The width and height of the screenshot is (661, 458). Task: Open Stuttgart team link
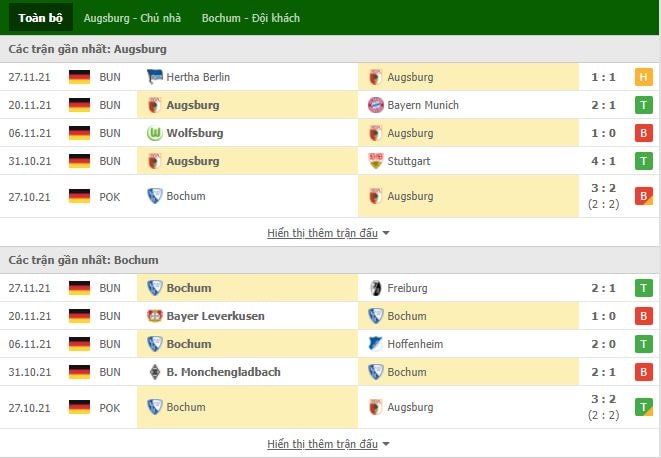coord(409,161)
